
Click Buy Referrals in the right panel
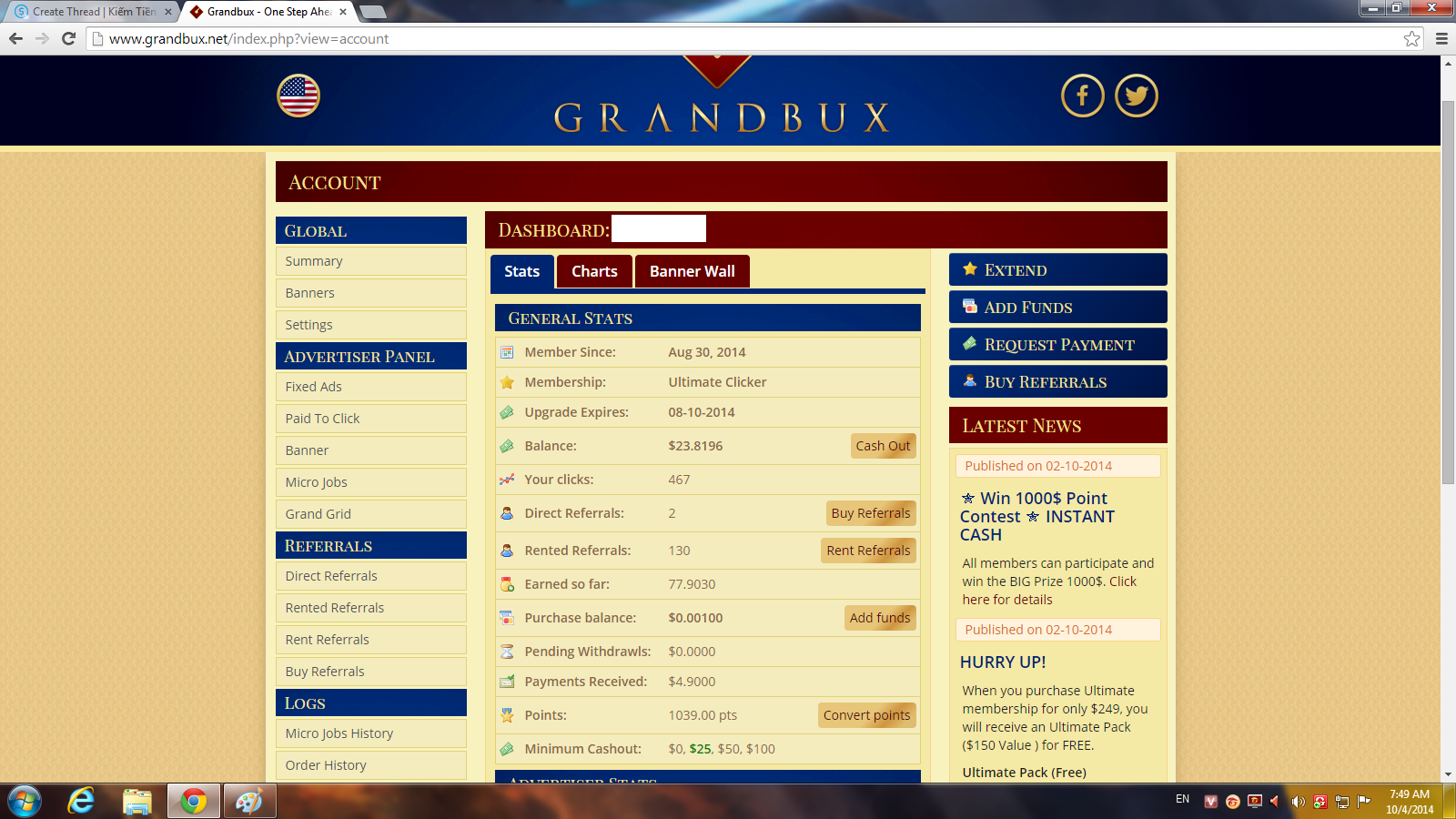click(x=1058, y=381)
